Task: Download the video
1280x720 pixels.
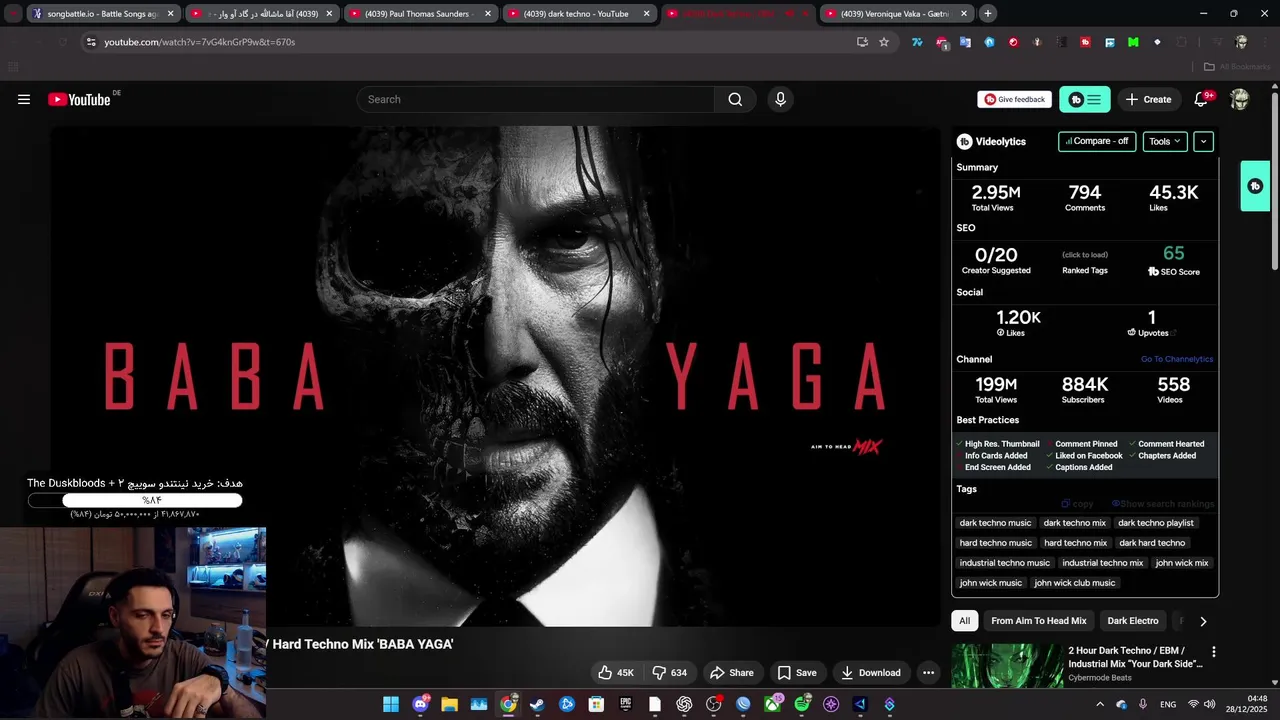Action: 871,673
